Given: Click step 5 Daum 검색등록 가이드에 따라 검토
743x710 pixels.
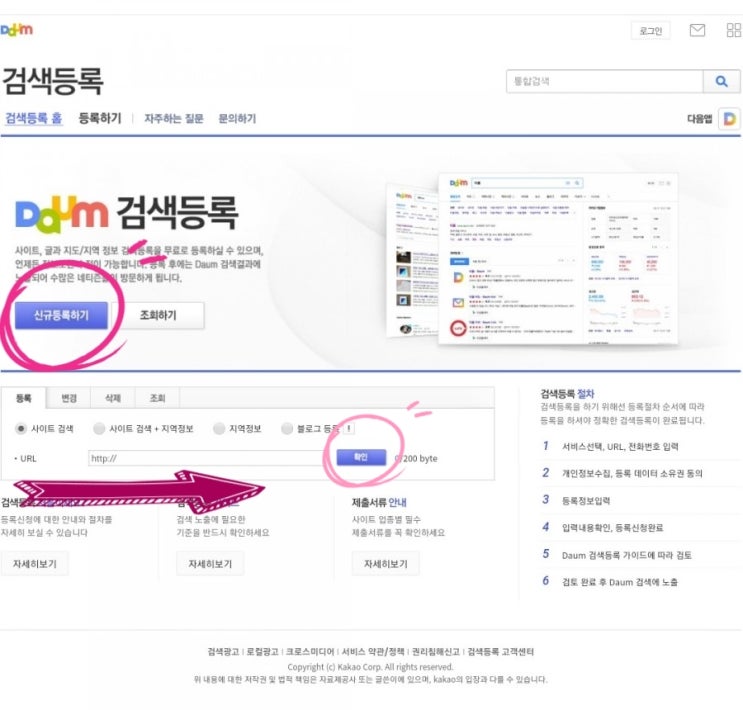Looking at the screenshot, I should tap(626, 555).
